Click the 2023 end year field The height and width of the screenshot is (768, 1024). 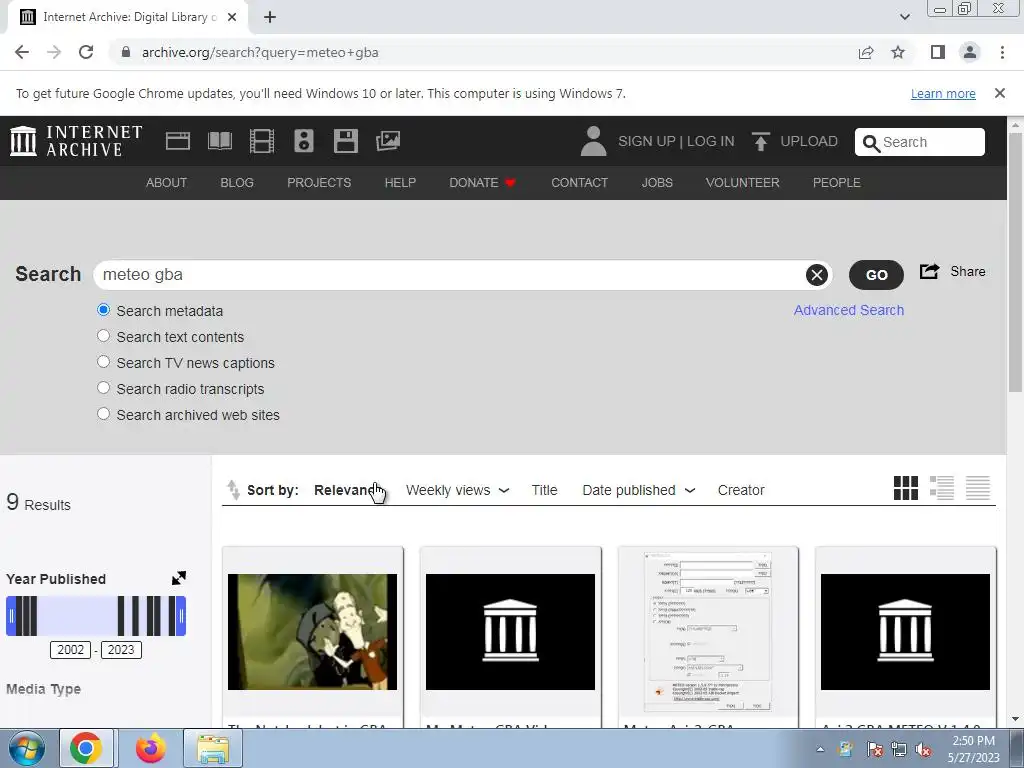(x=121, y=650)
